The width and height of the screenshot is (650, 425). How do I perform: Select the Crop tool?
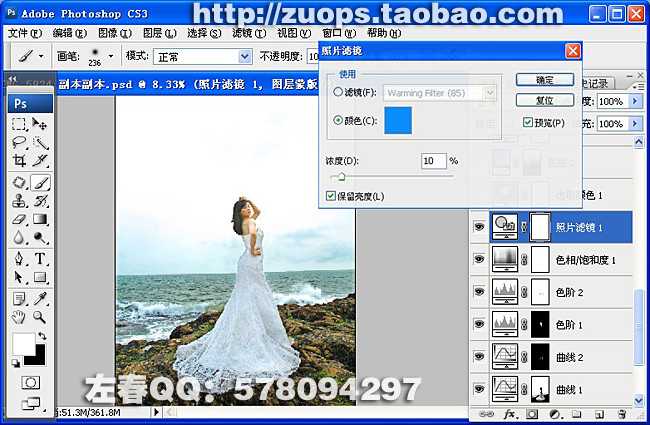[x=19, y=160]
